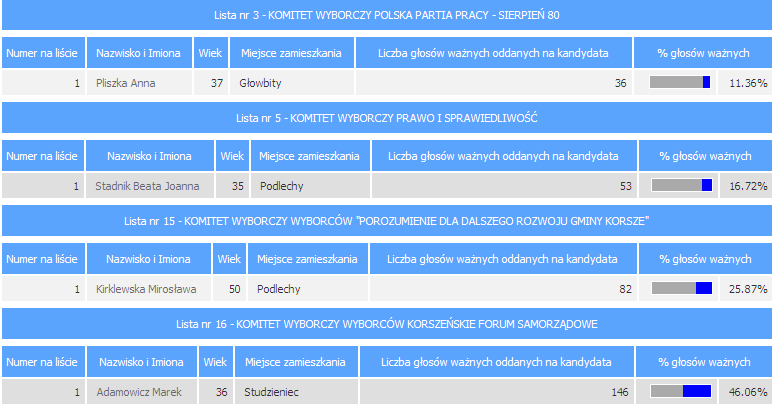Select candidate name Kirklewska Mirosława
The height and width of the screenshot is (405, 772).
click(146, 289)
